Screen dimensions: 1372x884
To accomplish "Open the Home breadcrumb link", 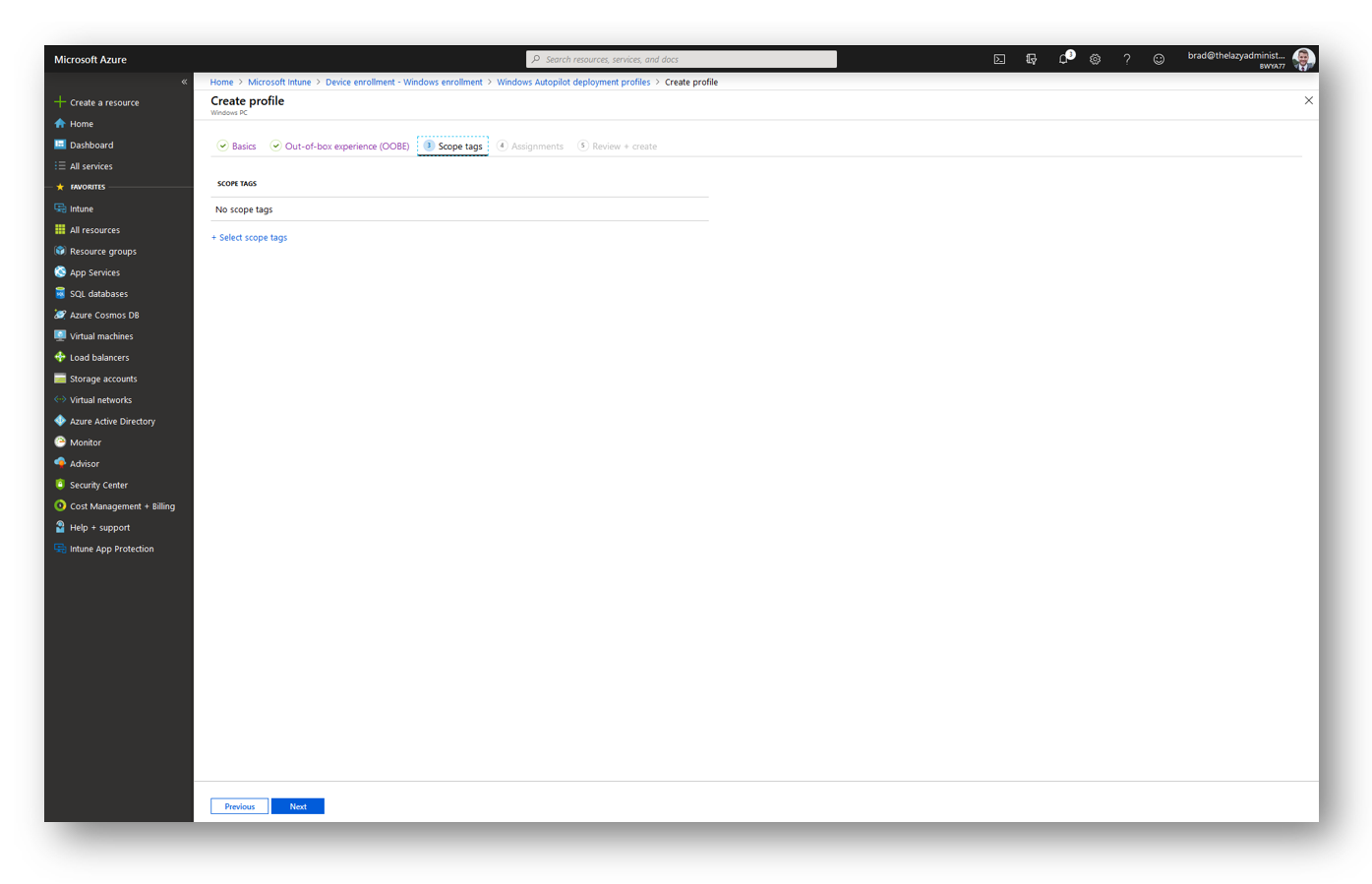I will tap(221, 83).
